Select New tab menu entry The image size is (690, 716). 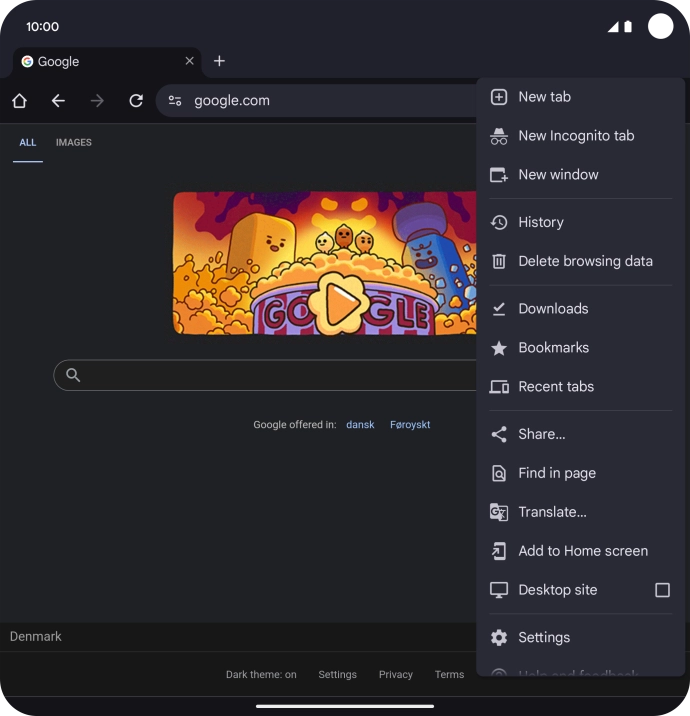pos(580,97)
